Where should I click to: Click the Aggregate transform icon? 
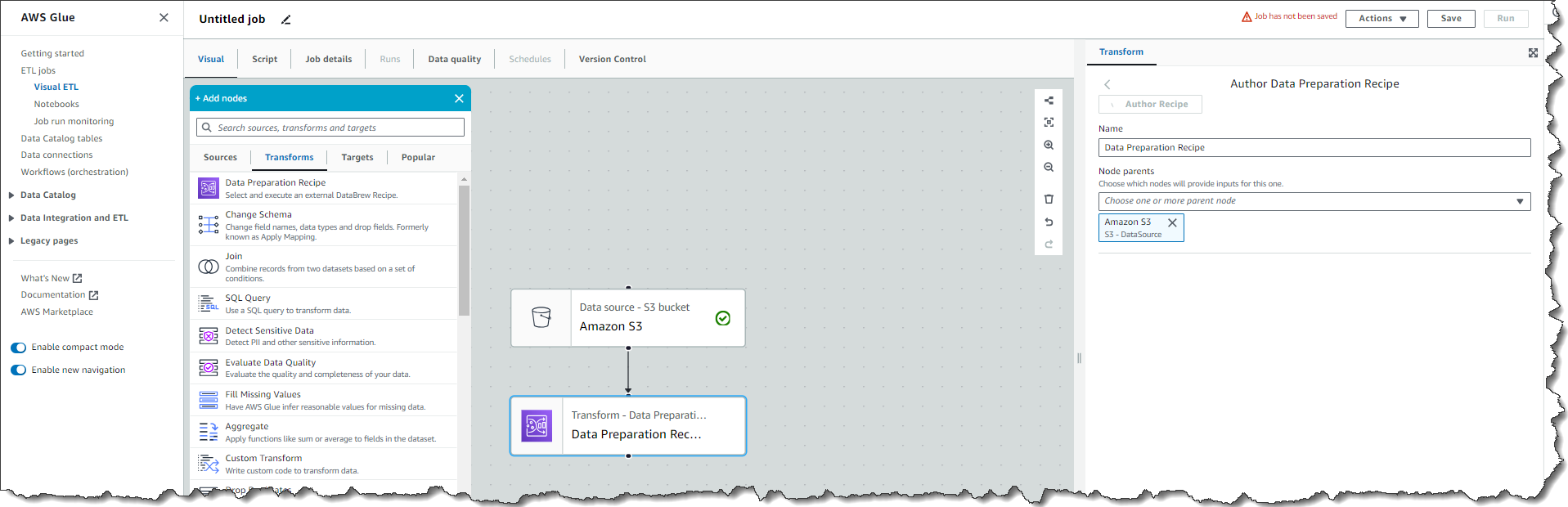(209, 432)
